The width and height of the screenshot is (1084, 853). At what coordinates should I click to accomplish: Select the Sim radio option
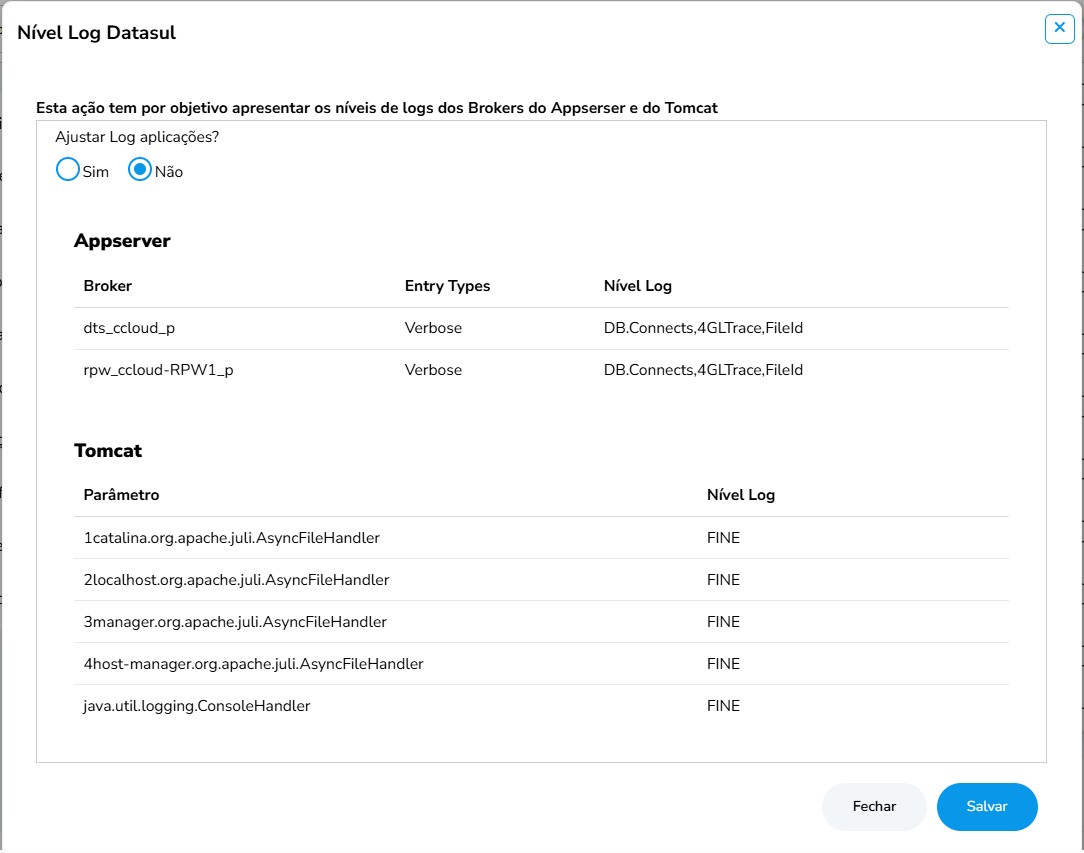click(x=68, y=169)
